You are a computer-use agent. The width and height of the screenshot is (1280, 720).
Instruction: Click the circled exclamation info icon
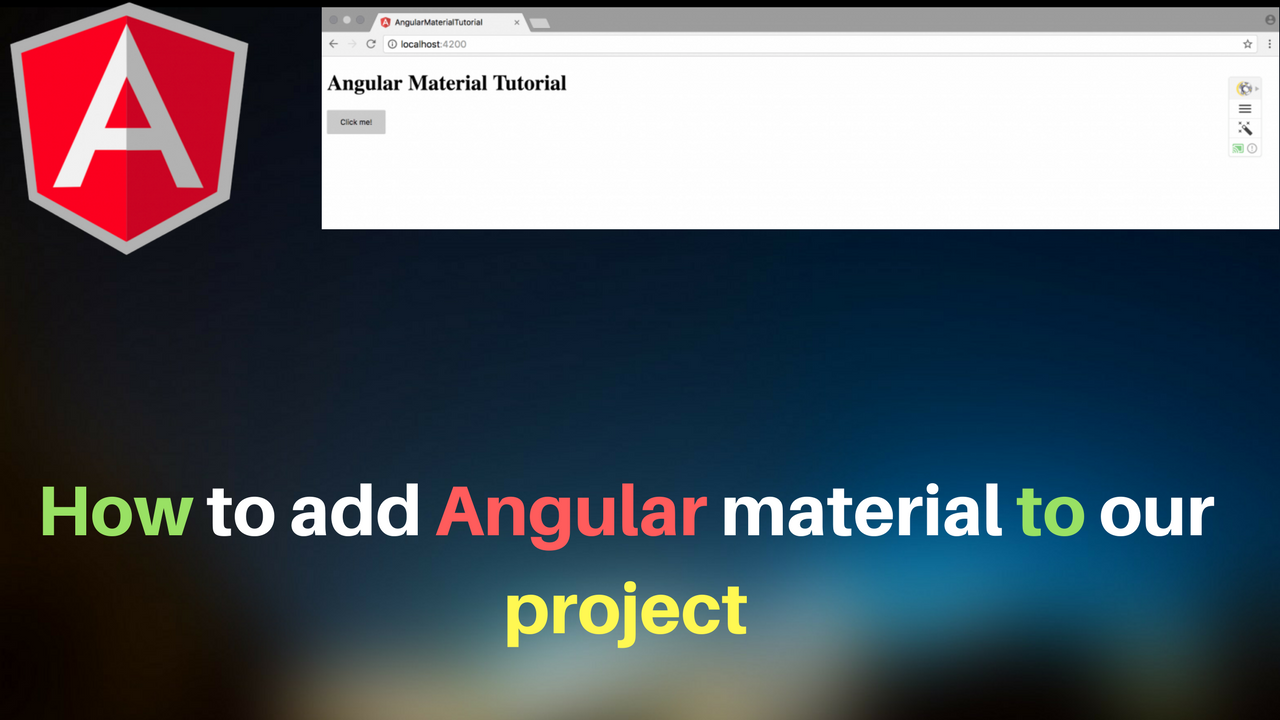(x=1252, y=148)
